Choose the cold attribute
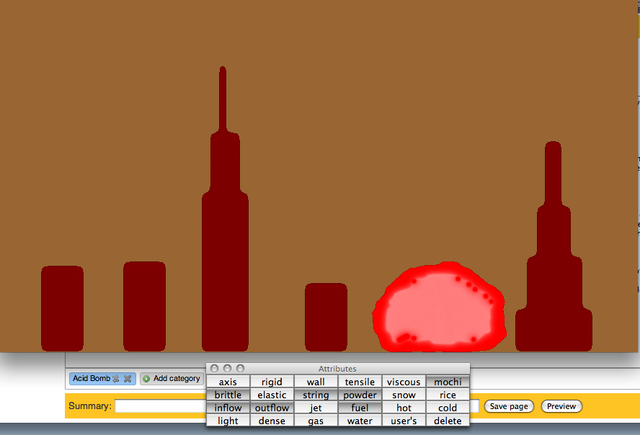 [448, 408]
